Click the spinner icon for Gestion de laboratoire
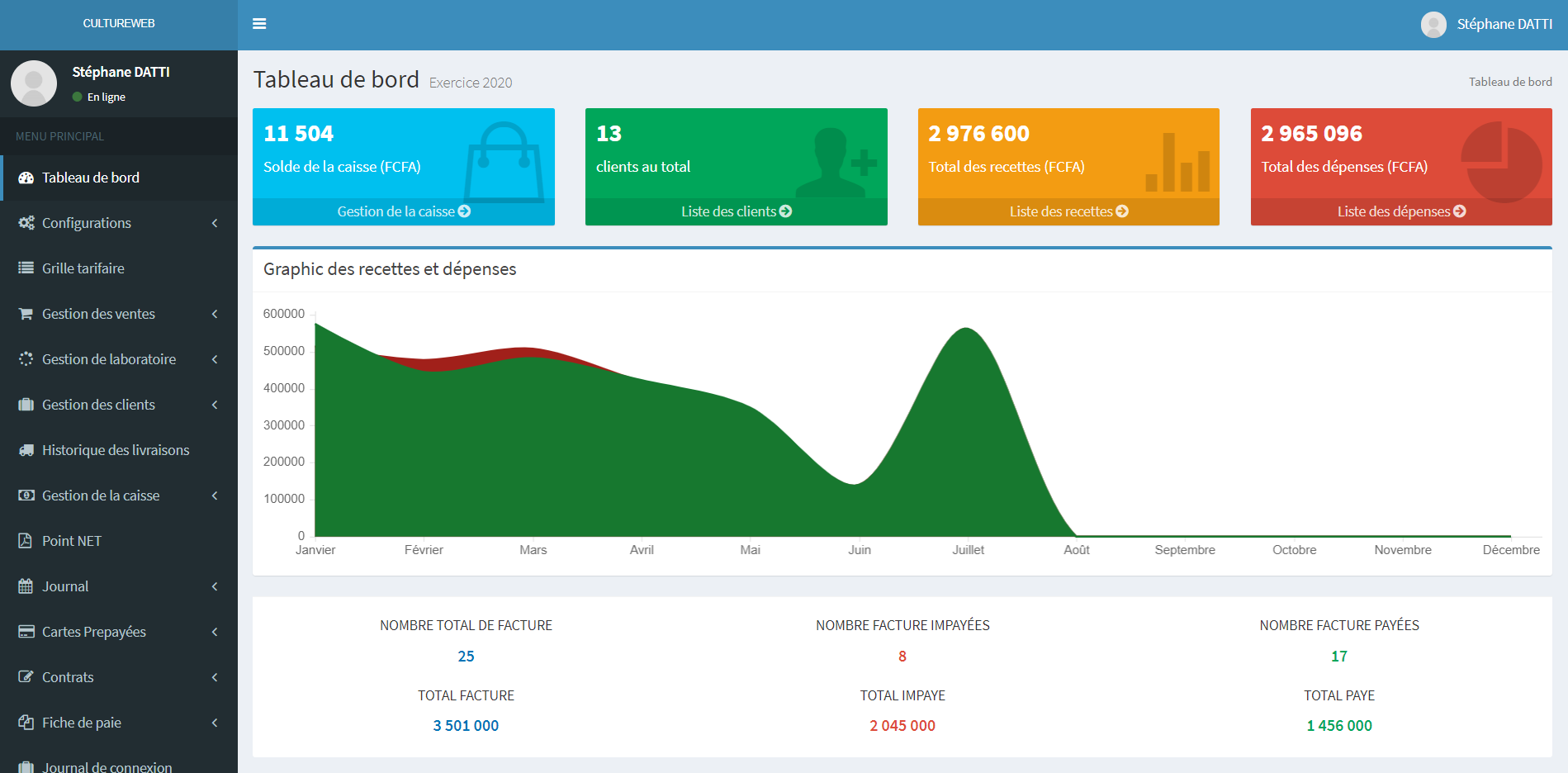 [x=26, y=359]
